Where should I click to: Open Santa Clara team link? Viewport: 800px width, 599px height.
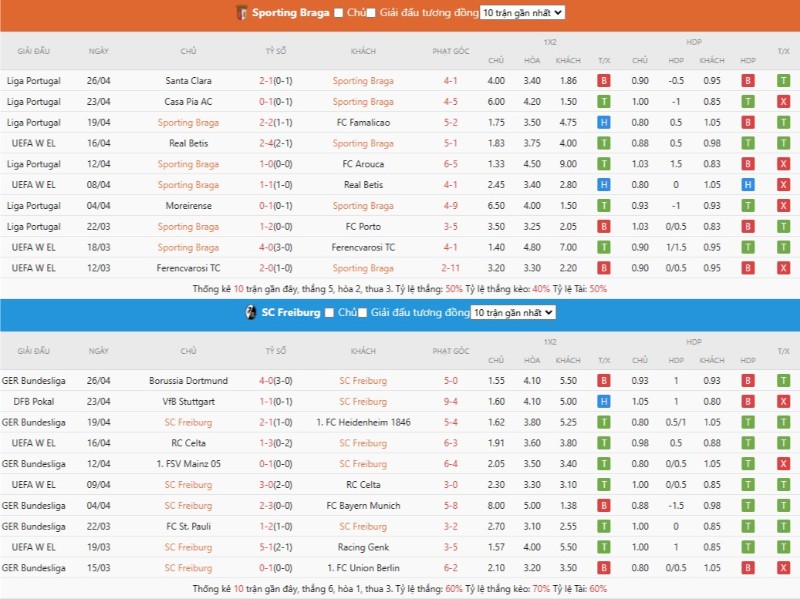[x=188, y=81]
